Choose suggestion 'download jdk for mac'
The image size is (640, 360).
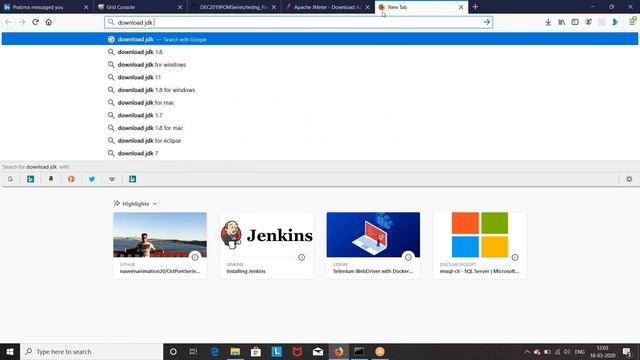(x=320, y=102)
